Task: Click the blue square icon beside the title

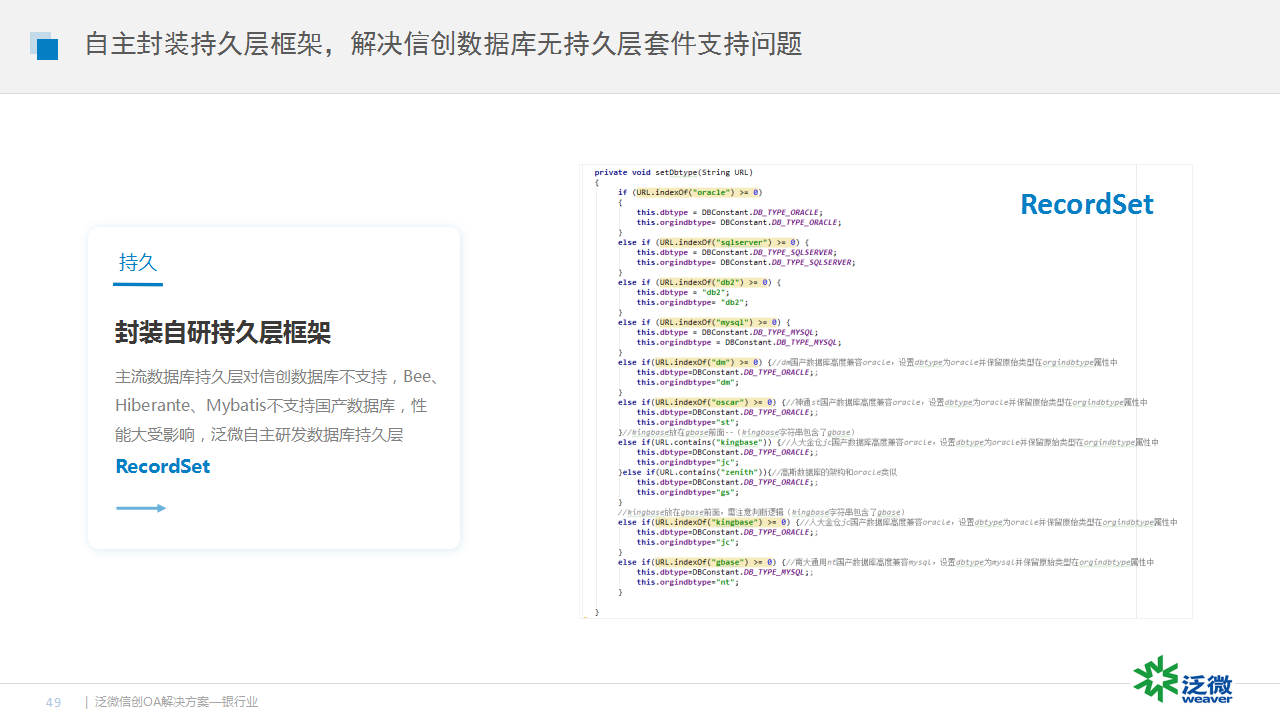Action: [44, 46]
